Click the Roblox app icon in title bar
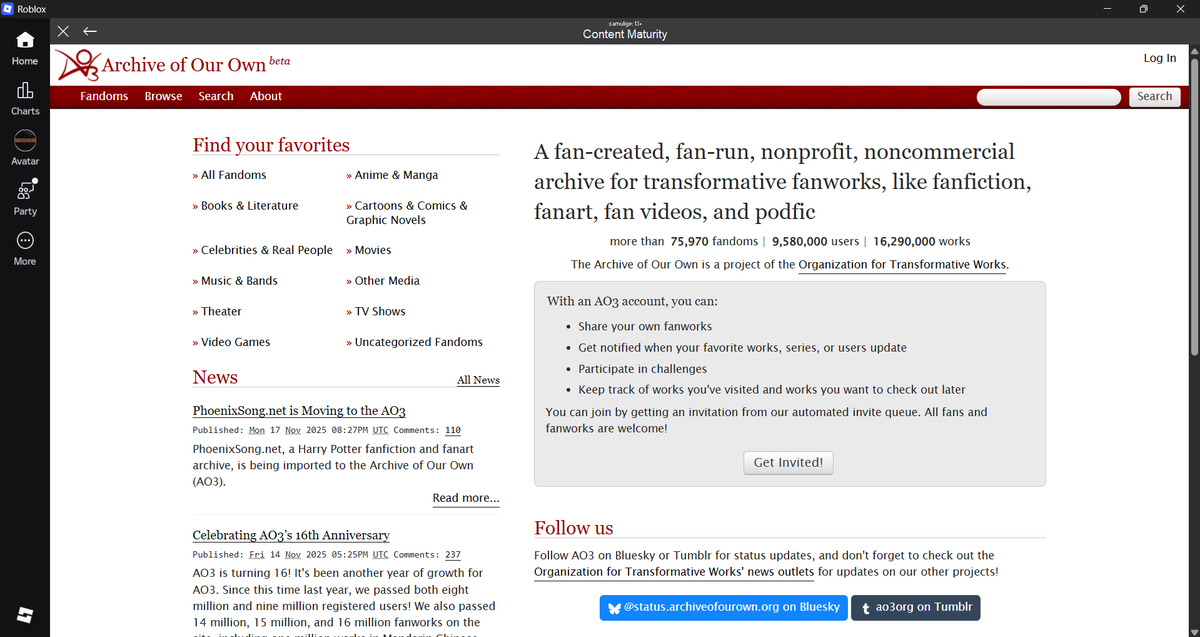The image size is (1200, 637). pyautogui.click(x=8, y=8)
